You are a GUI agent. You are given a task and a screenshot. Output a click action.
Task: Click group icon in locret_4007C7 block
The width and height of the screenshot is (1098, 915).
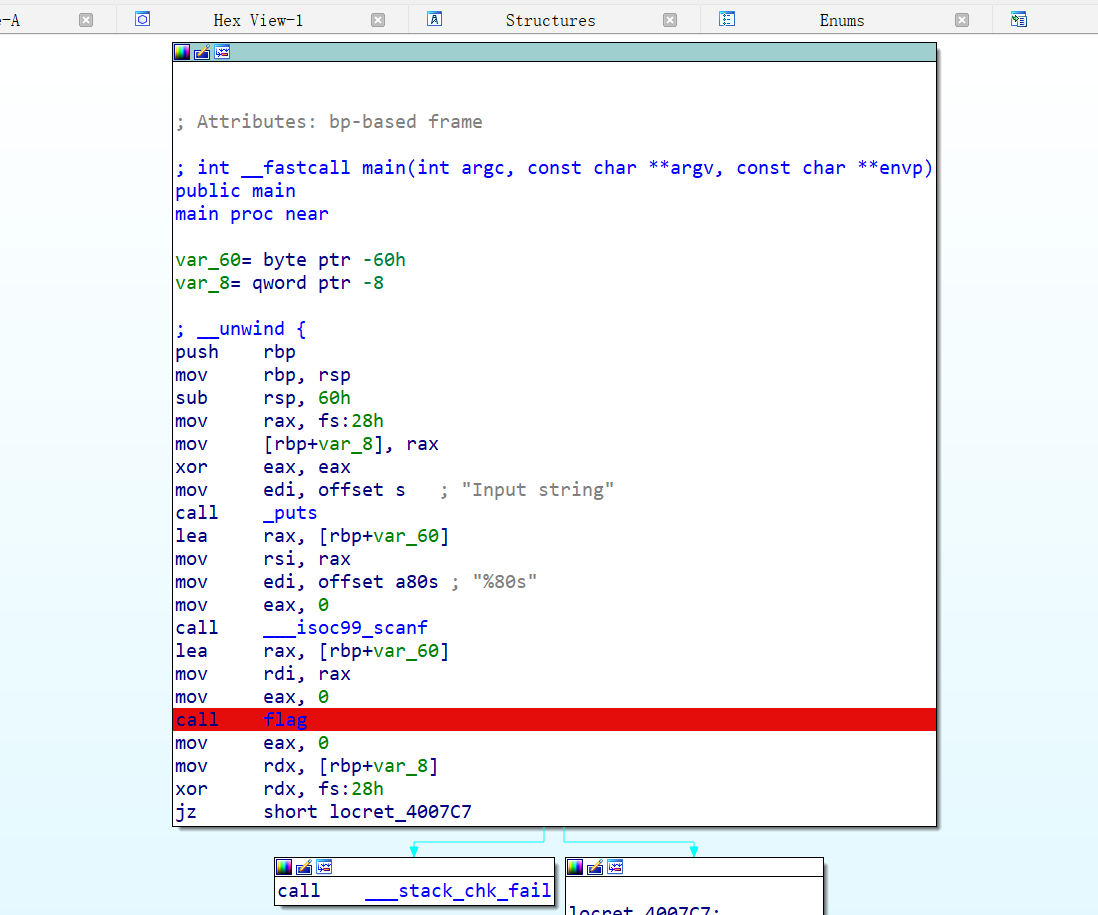click(616, 867)
